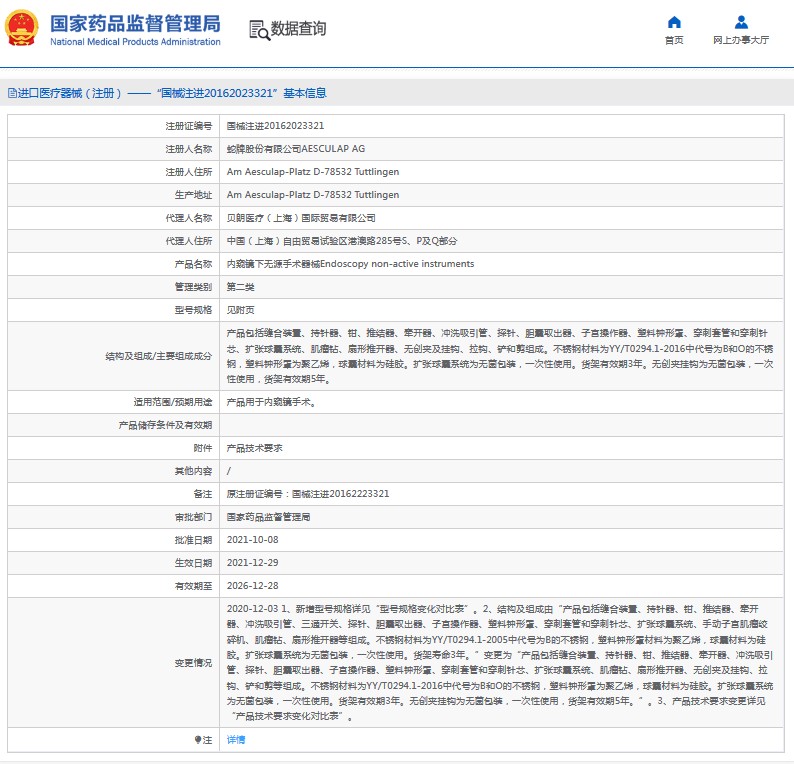794x764 pixels.
Task: Click the 注册人住所 address value
Action: click(313, 172)
